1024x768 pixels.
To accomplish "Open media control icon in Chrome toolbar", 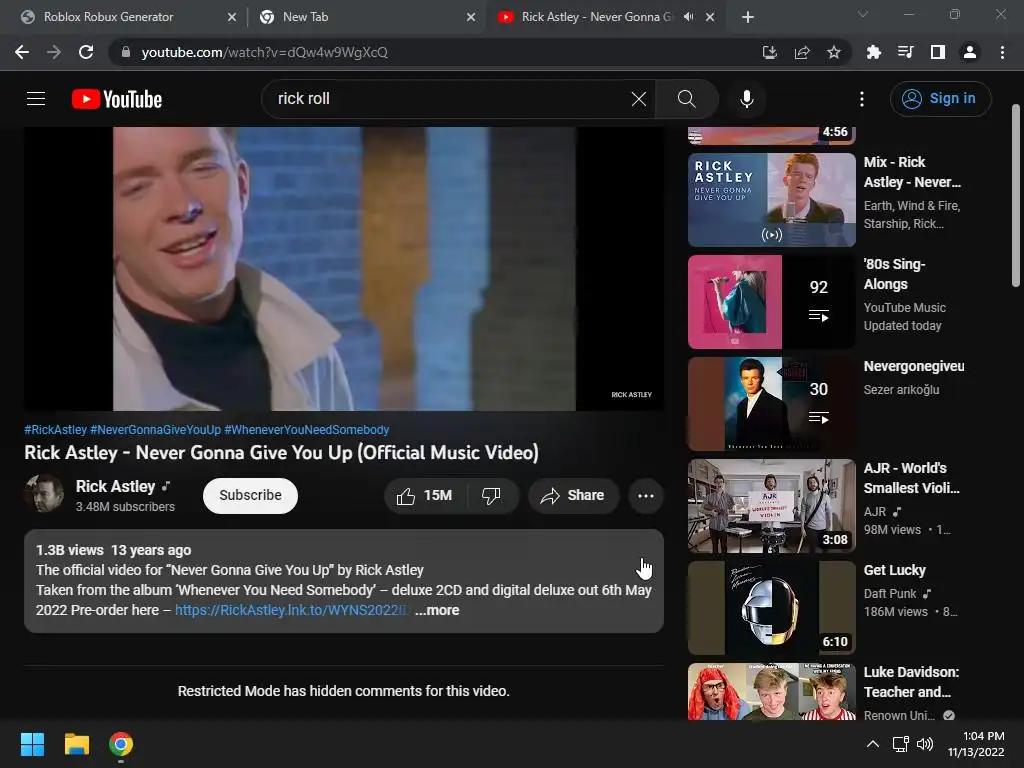I will click(906, 52).
